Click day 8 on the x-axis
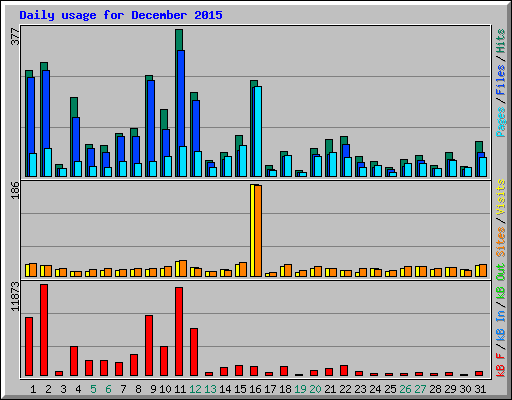Screen dimensions: 512x400 [x=138, y=389]
